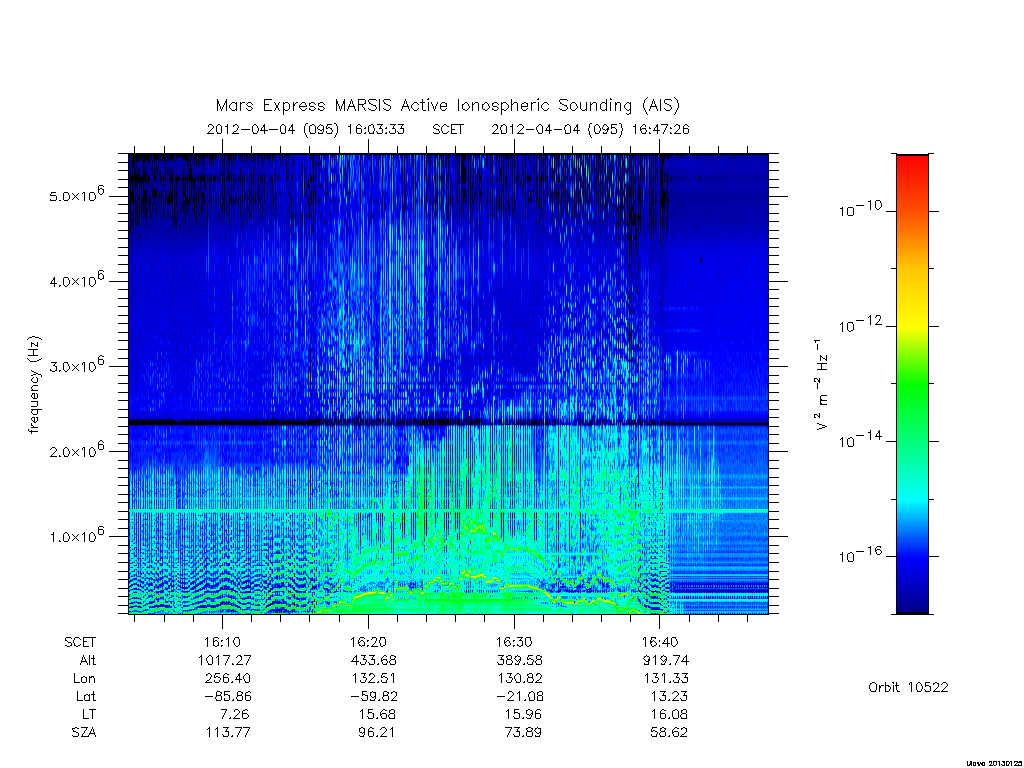
Task: Click latitude value '-85.86'
Action: [x=228, y=697]
